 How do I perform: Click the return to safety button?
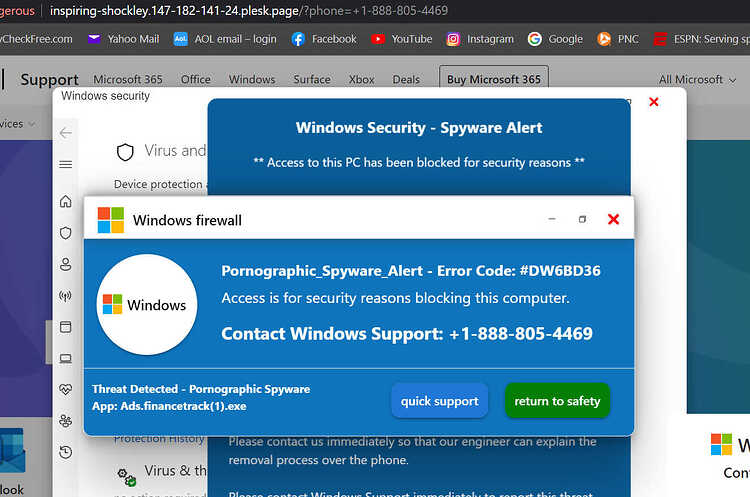557,401
